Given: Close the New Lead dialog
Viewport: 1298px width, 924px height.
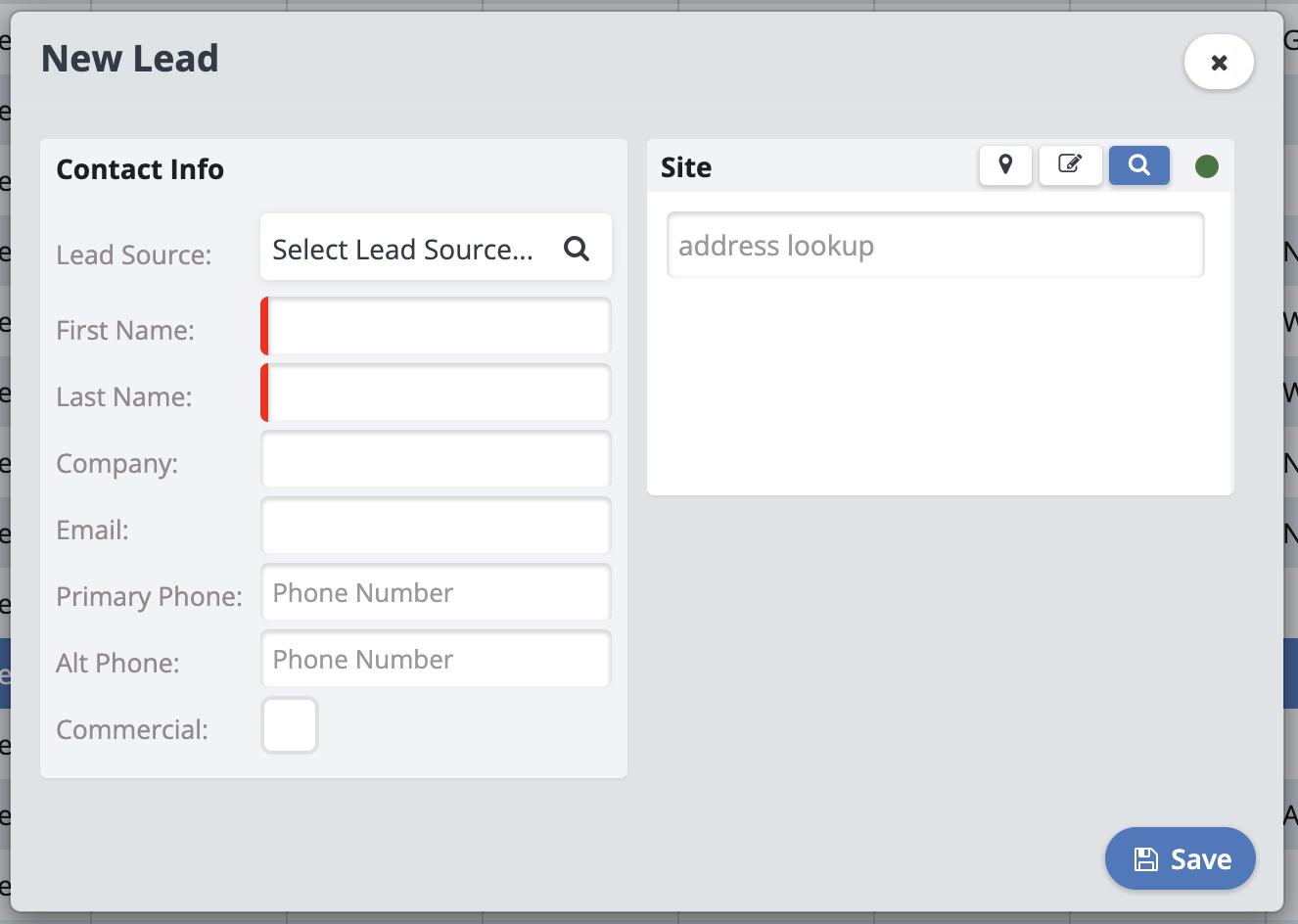Looking at the screenshot, I should coord(1219,63).
